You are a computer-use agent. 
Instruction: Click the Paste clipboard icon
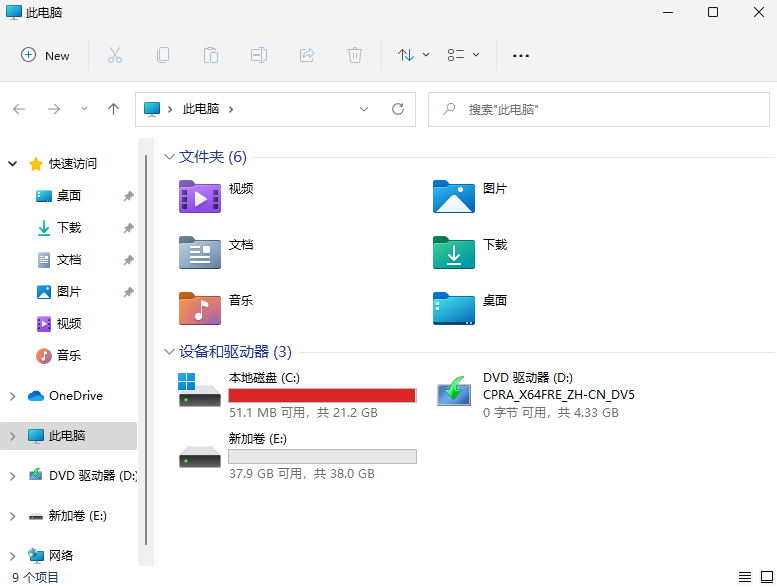tap(211, 55)
